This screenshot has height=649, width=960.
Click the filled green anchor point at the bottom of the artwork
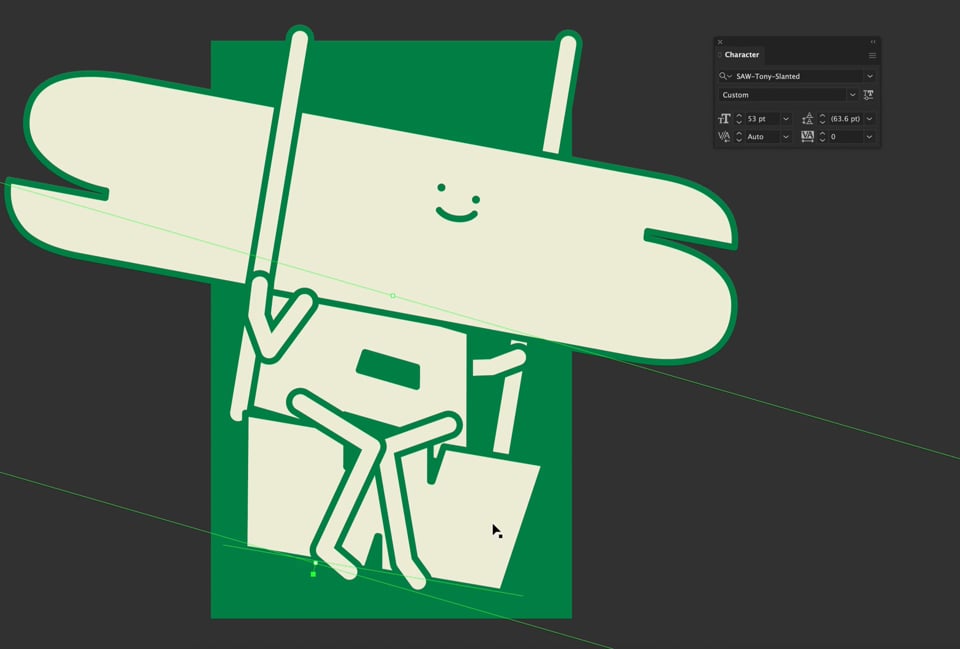313,574
